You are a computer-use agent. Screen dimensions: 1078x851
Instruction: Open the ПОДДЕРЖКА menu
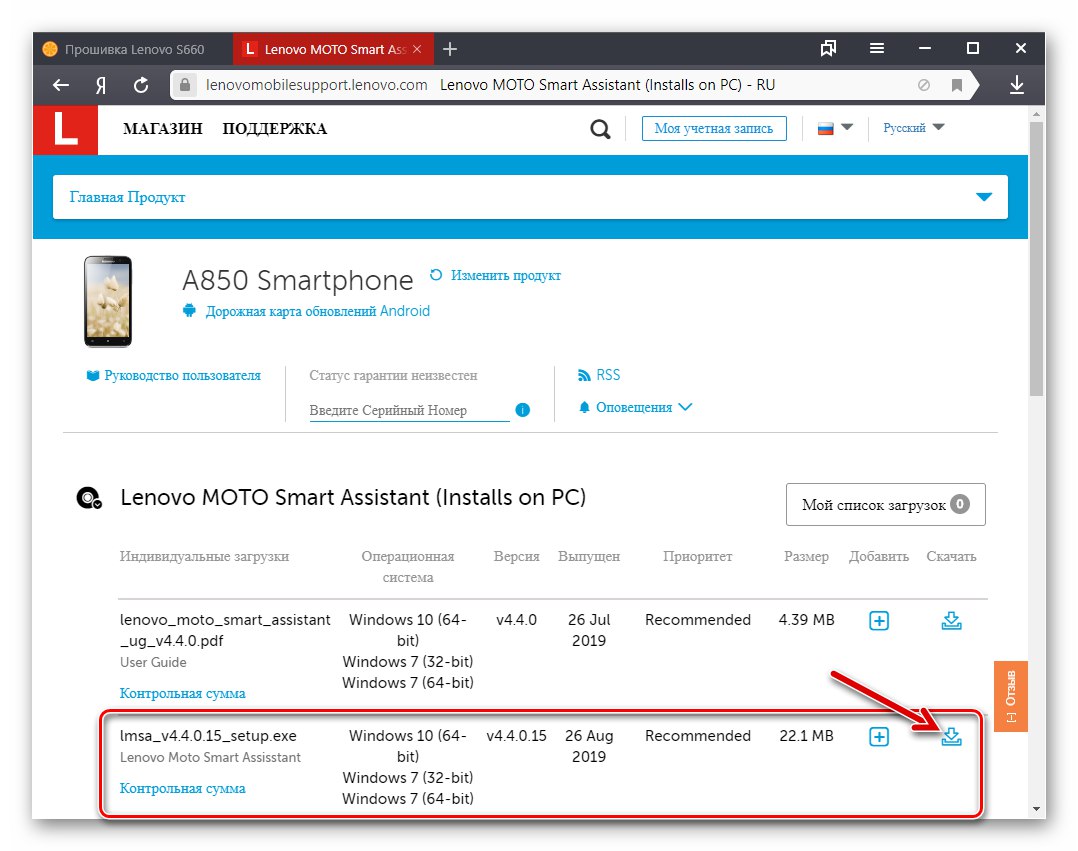point(274,129)
